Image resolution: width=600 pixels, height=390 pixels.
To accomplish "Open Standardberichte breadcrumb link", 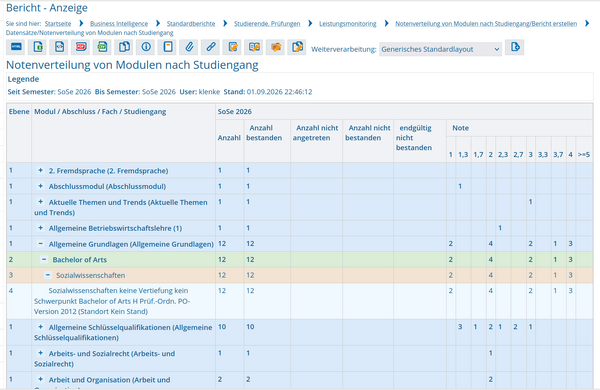I will tap(191, 24).
